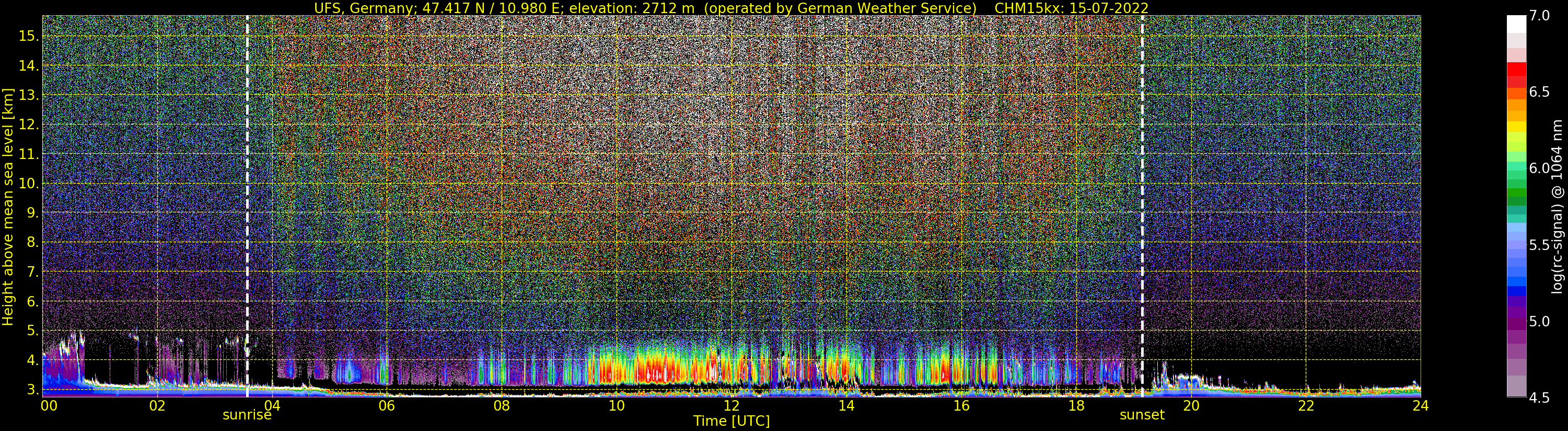
Task: Click the time tick label "08"
Action: click(502, 405)
